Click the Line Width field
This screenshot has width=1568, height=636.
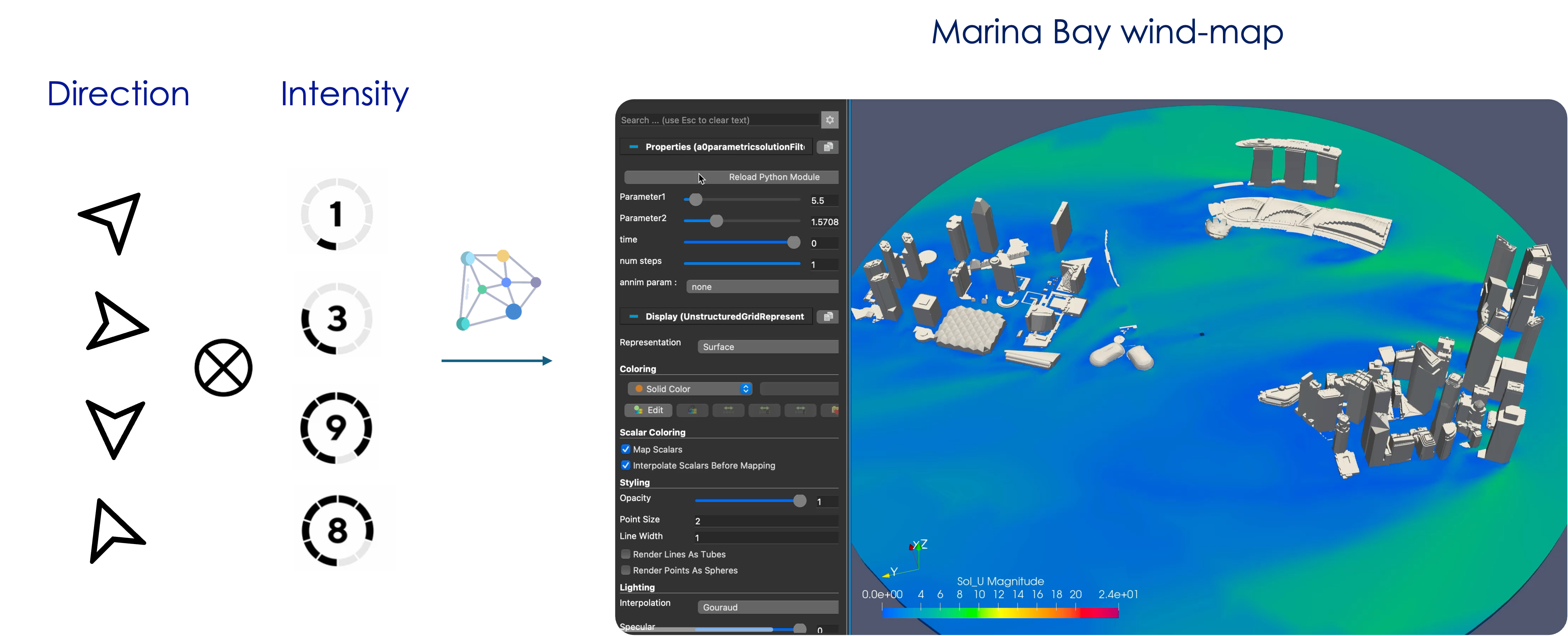[x=766, y=538]
